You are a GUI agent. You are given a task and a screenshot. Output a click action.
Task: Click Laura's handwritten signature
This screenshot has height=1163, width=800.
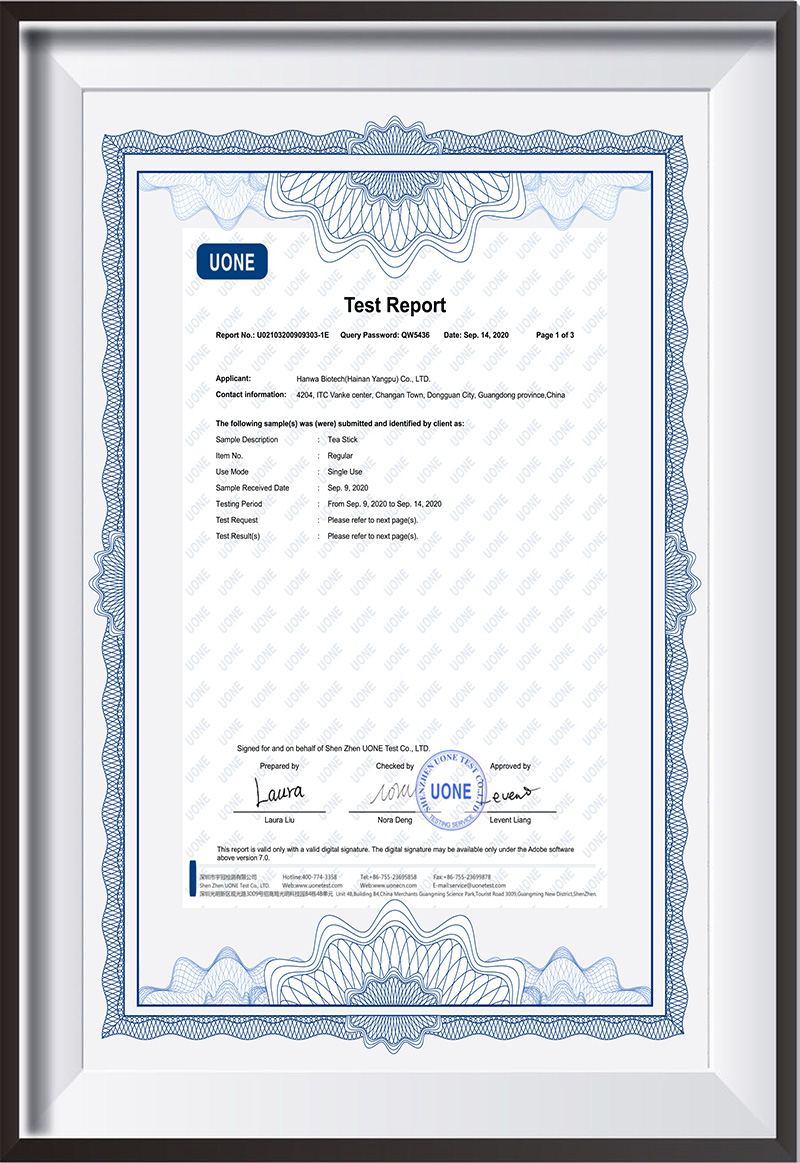(x=277, y=794)
